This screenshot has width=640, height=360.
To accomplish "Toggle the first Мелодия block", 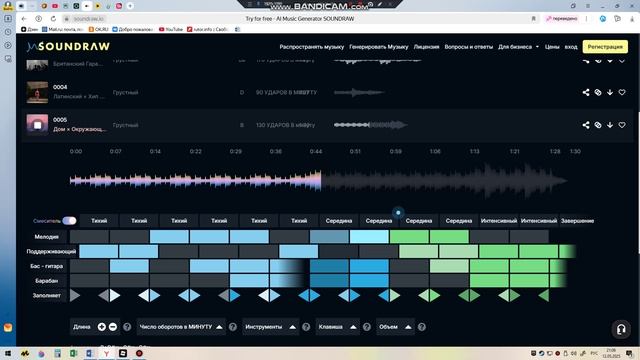I will tap(89, 237).
